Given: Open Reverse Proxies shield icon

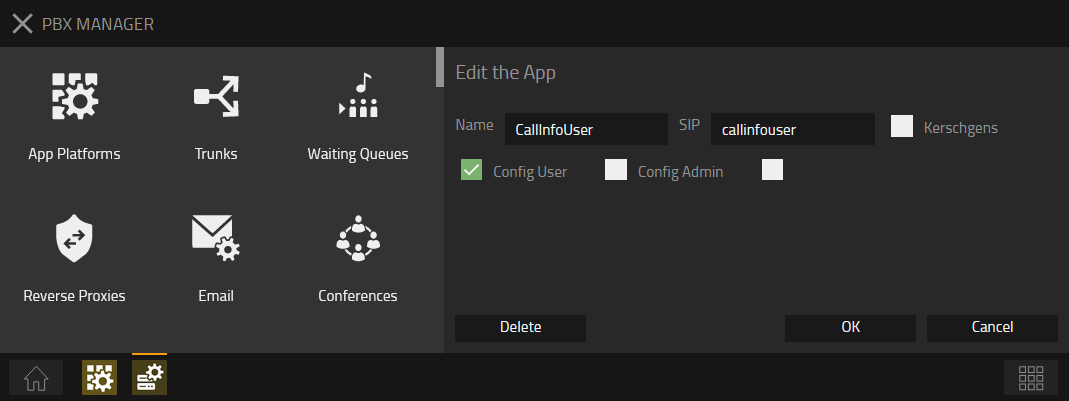Looking at the screenshot, I should click(x=74, y=238).
